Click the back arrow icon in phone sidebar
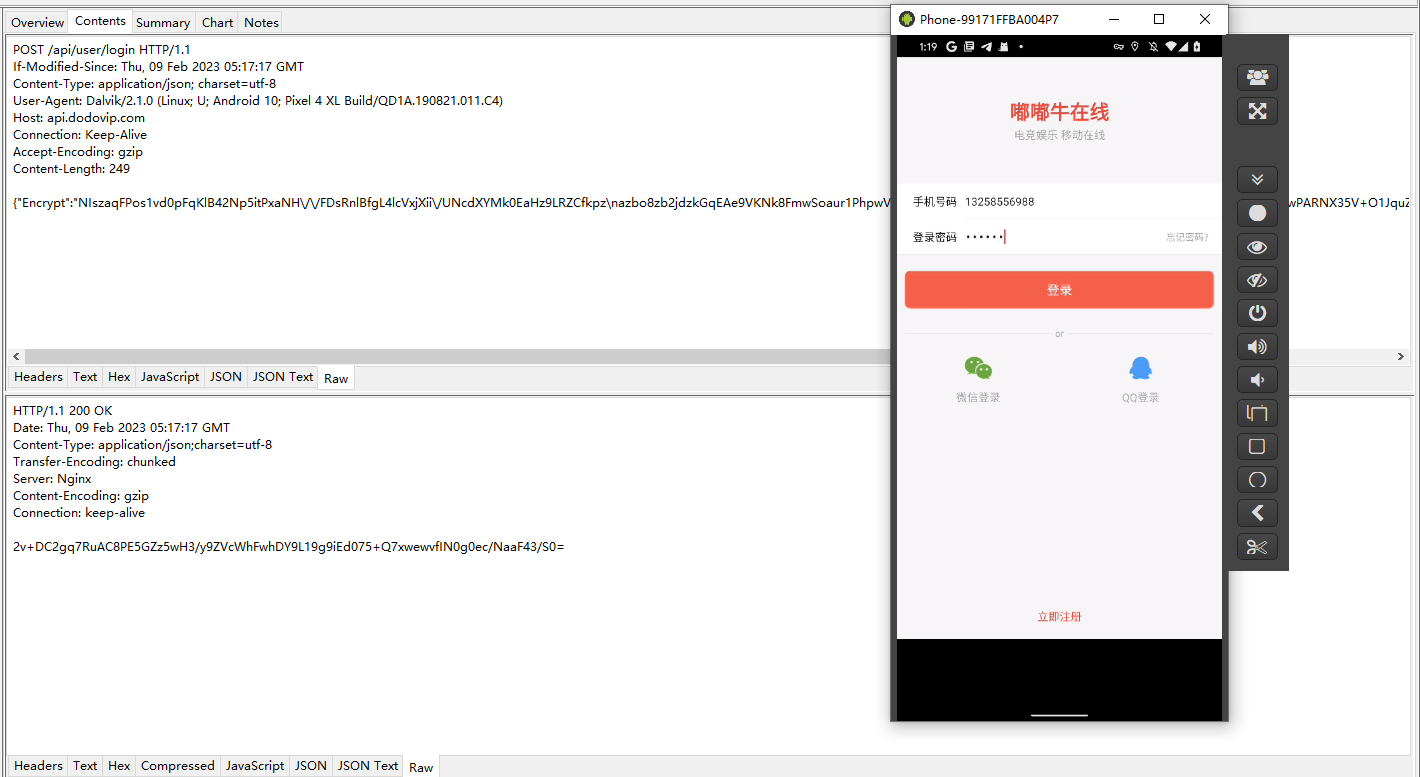This screenshot has width=1420, height=777. 1257,513
